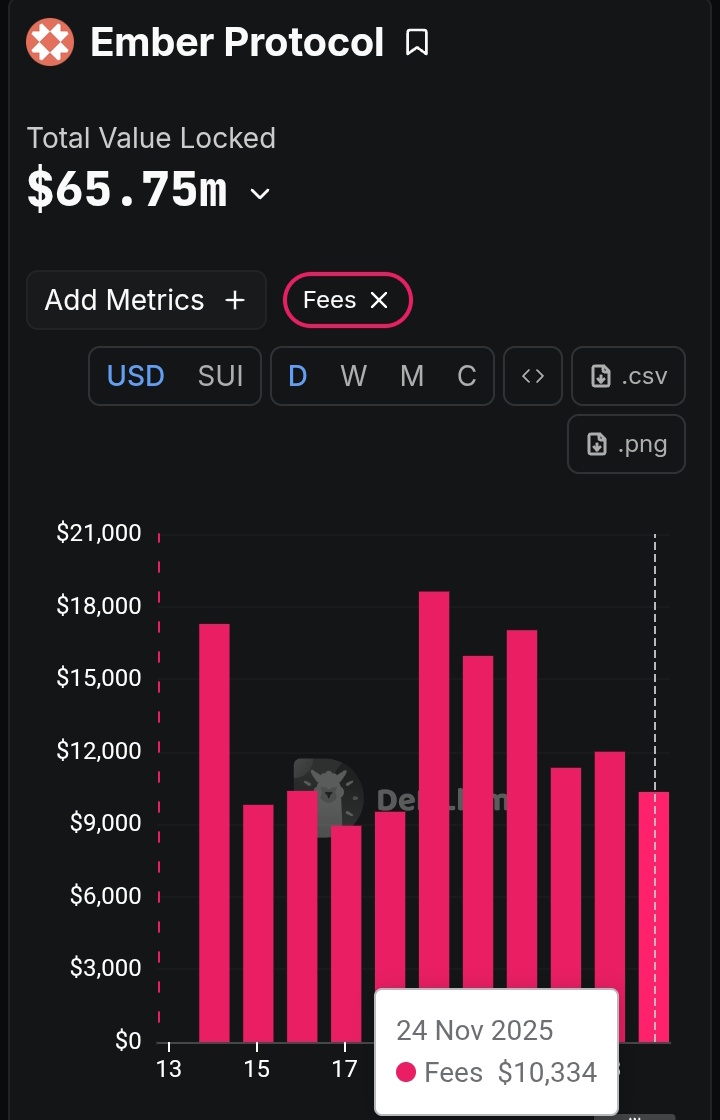This screenshot has height=1120, width=720.
Task: Select the monthly (M) interval
Action: [x=411, y=376]
